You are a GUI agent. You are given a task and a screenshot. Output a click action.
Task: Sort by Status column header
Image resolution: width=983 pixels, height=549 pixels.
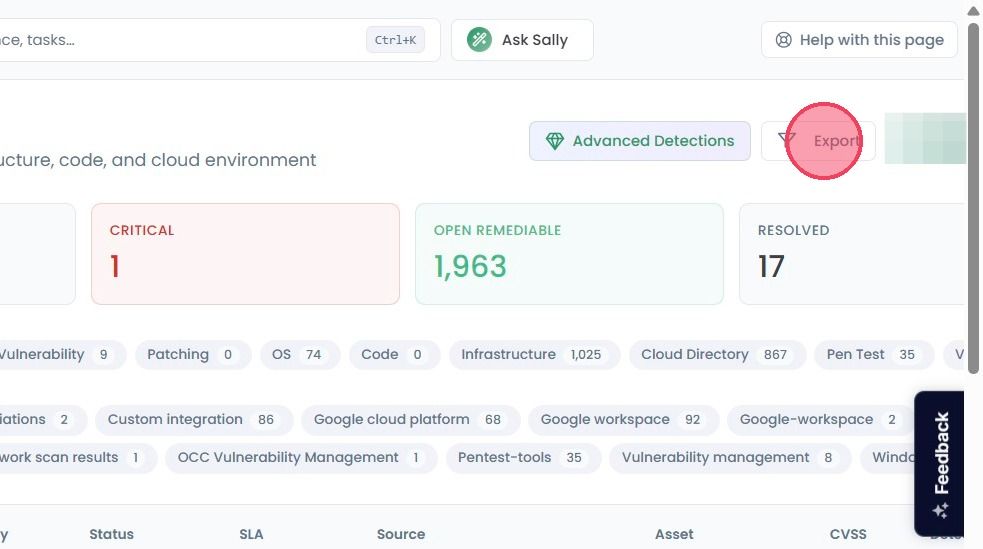coord(111,535)
